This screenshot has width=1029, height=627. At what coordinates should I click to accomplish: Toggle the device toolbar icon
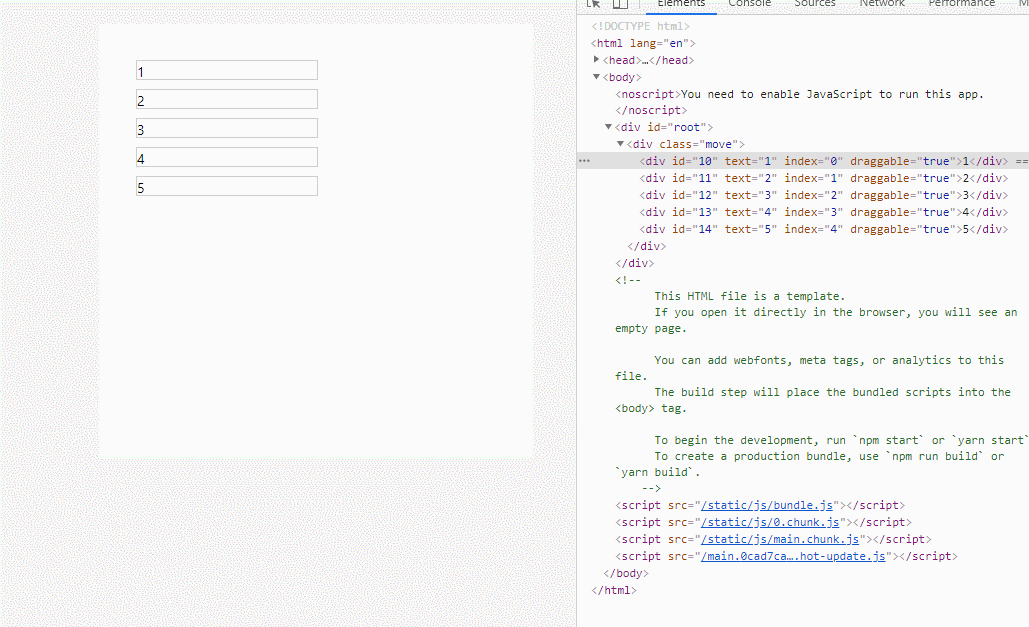pyautogui.click(x=620, y=3)
